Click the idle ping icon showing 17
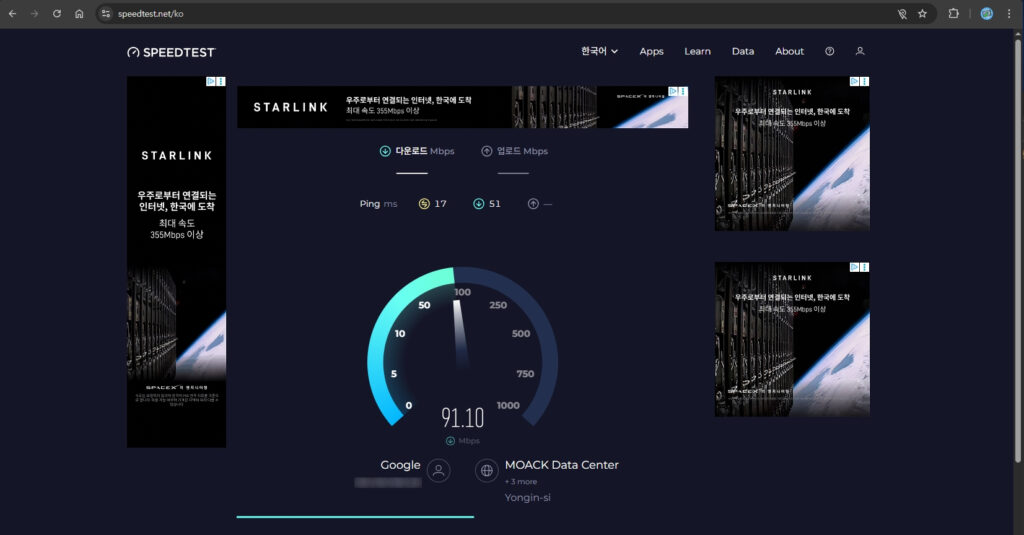This screenshot has height=535, width=1024. pos(424,204)
